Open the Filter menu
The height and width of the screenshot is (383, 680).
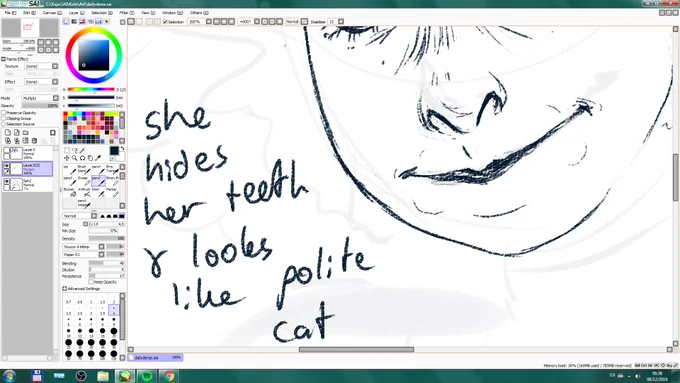pyautogui.click(x=127, y=13)
